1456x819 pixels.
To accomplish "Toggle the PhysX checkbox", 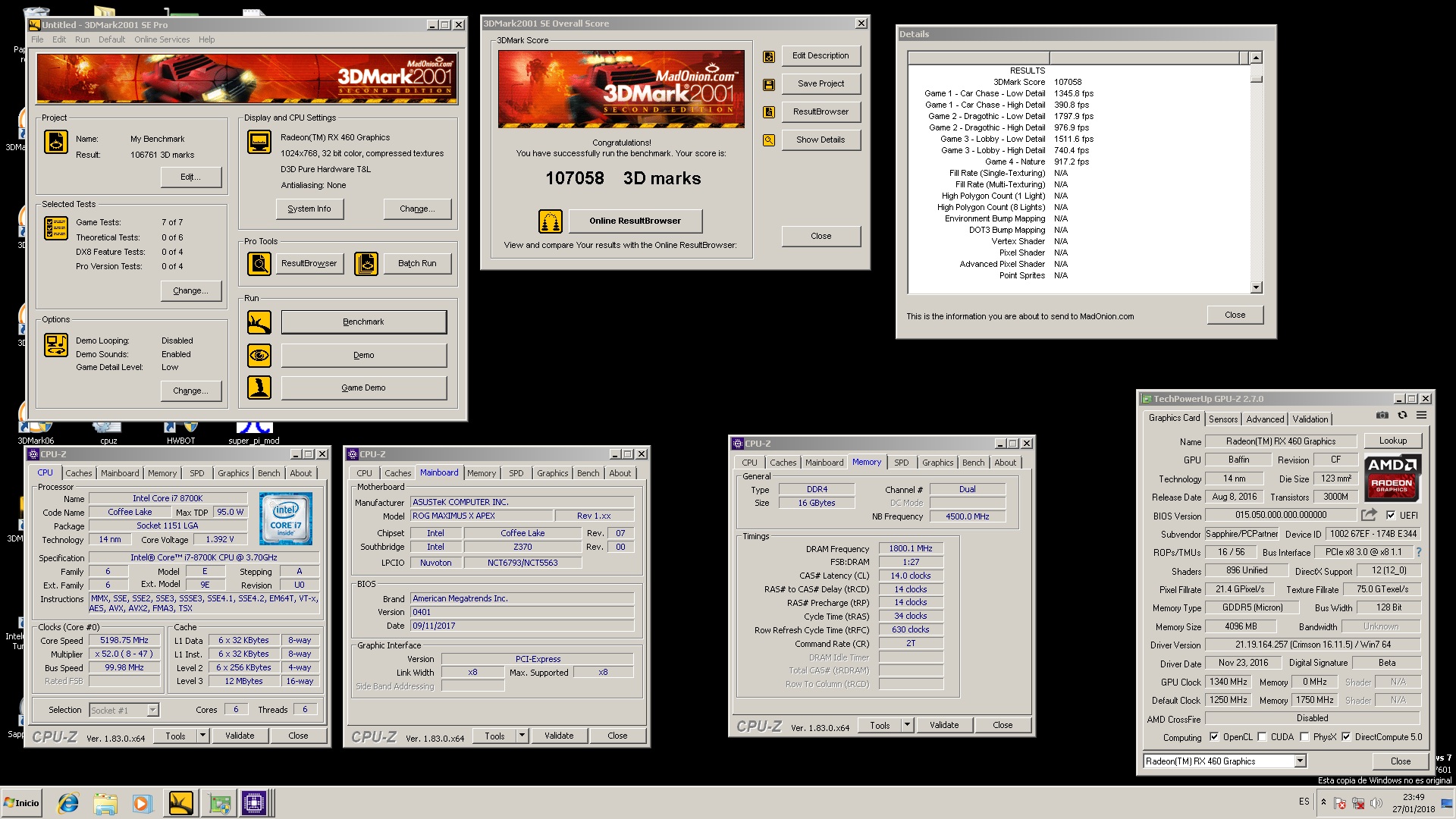I will tap(1304, 736).
